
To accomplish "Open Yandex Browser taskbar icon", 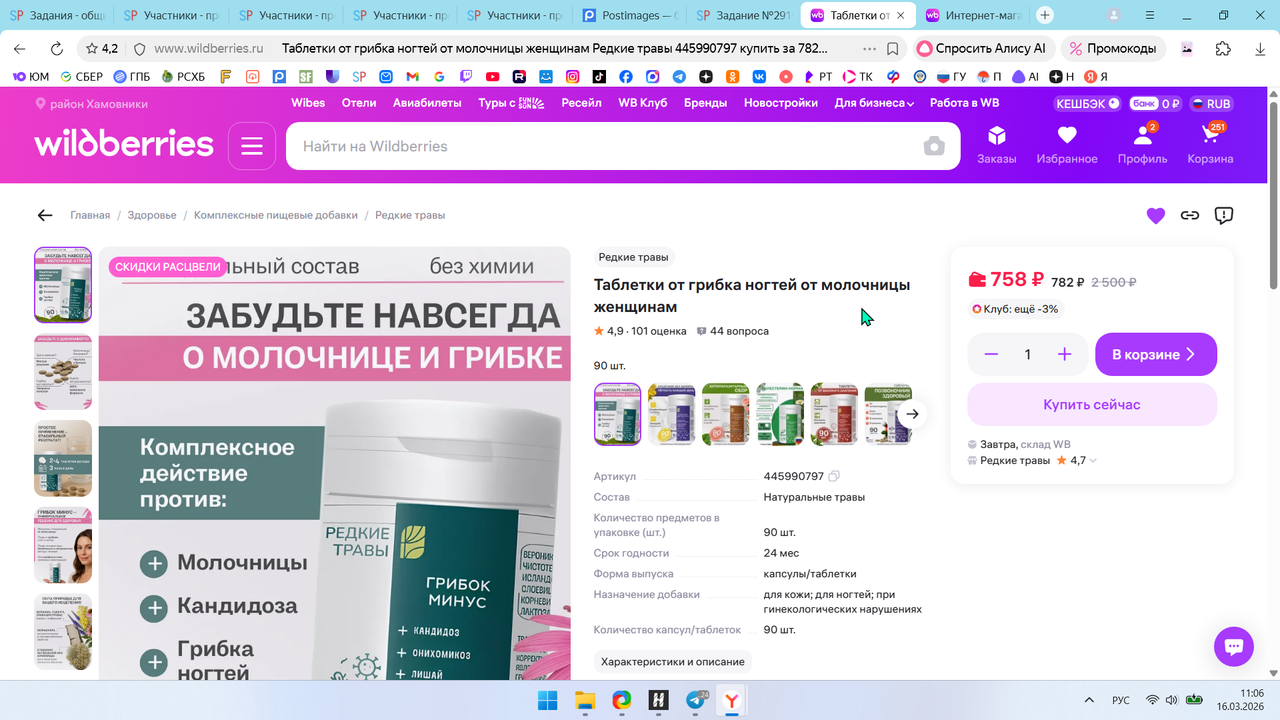I will coord(733,701).
